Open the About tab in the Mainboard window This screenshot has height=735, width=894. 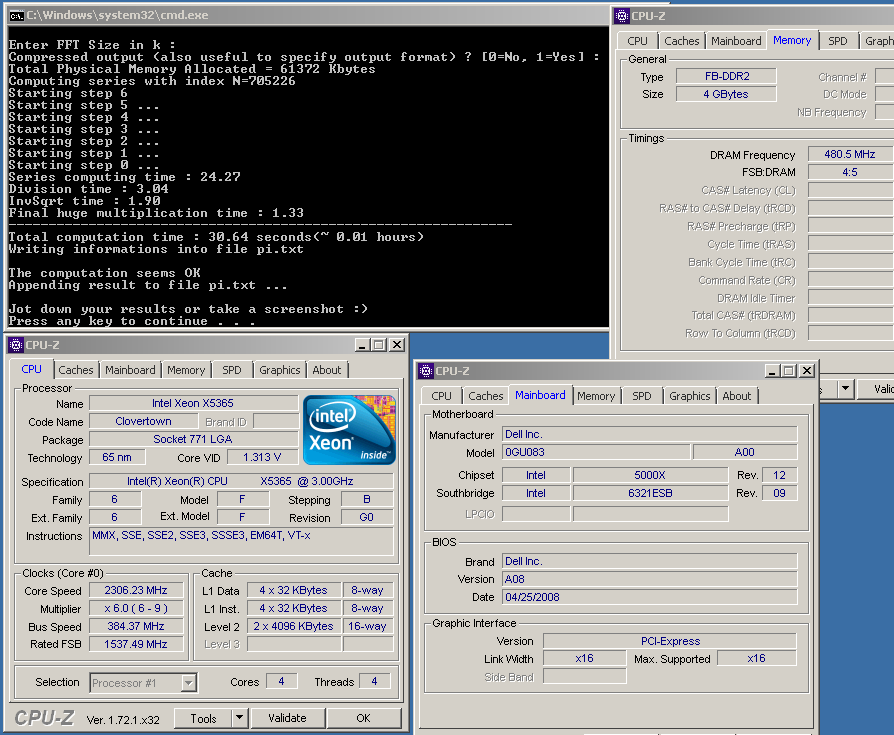click(737, 396)
